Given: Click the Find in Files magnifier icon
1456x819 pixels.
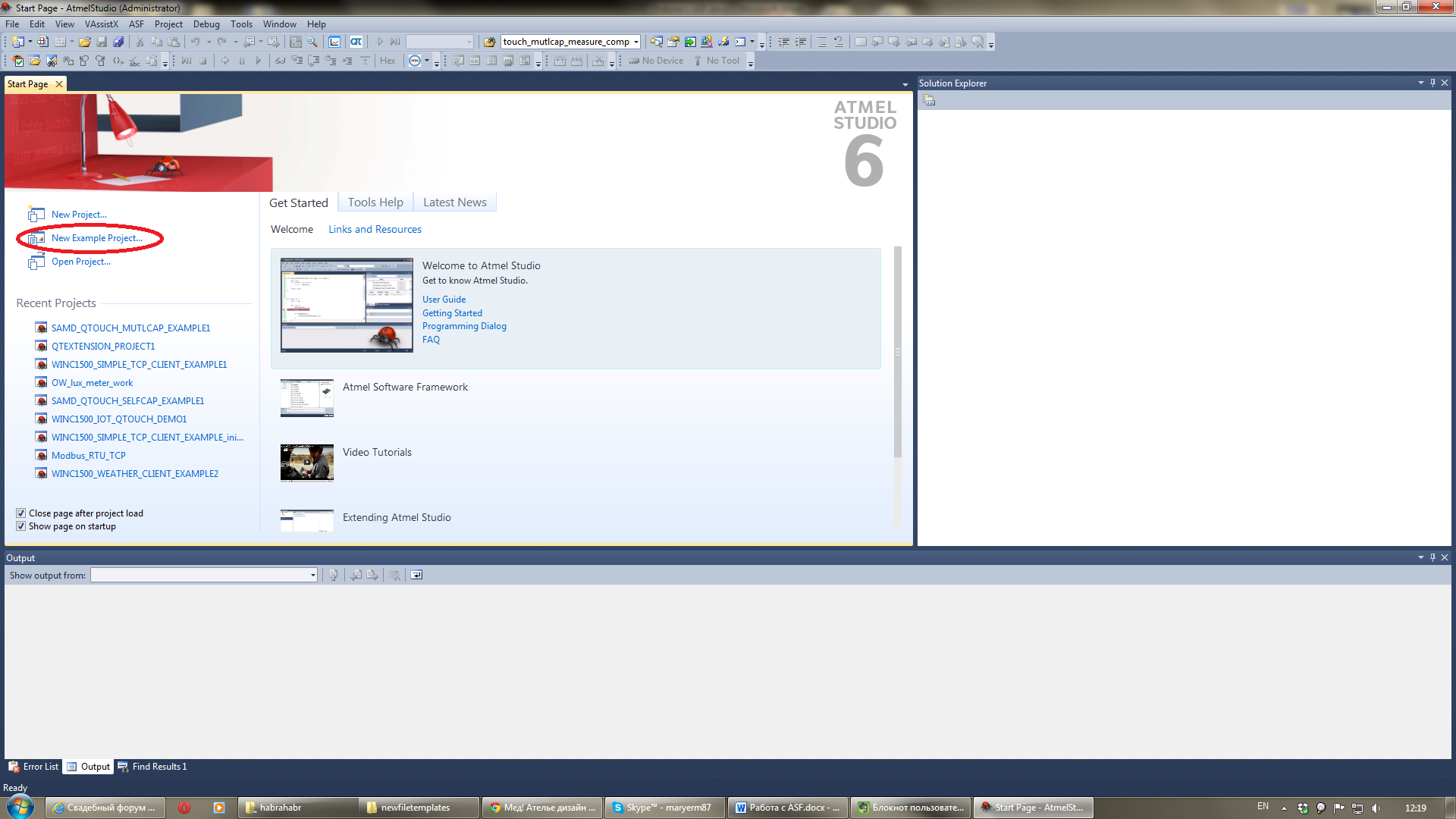Looking at the screenshot, I should 312,42.
